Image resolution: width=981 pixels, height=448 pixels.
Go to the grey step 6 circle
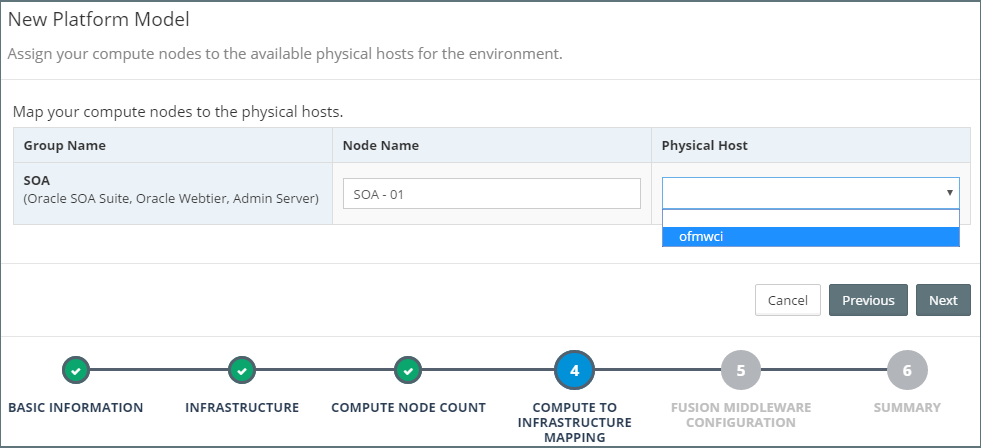pyautogui.click(x=907, y=370)
